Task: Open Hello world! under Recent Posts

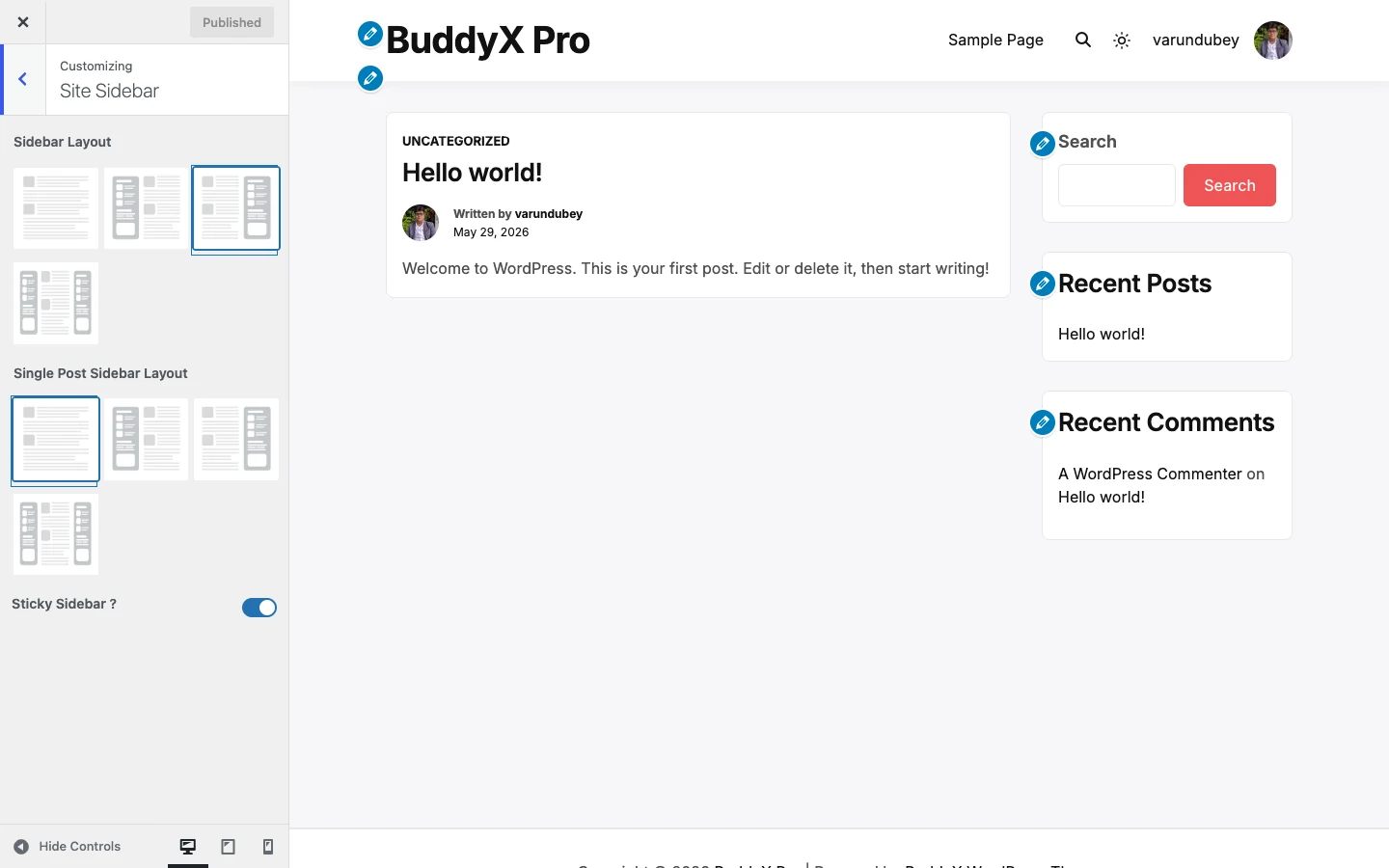Action: point(1102,334)
